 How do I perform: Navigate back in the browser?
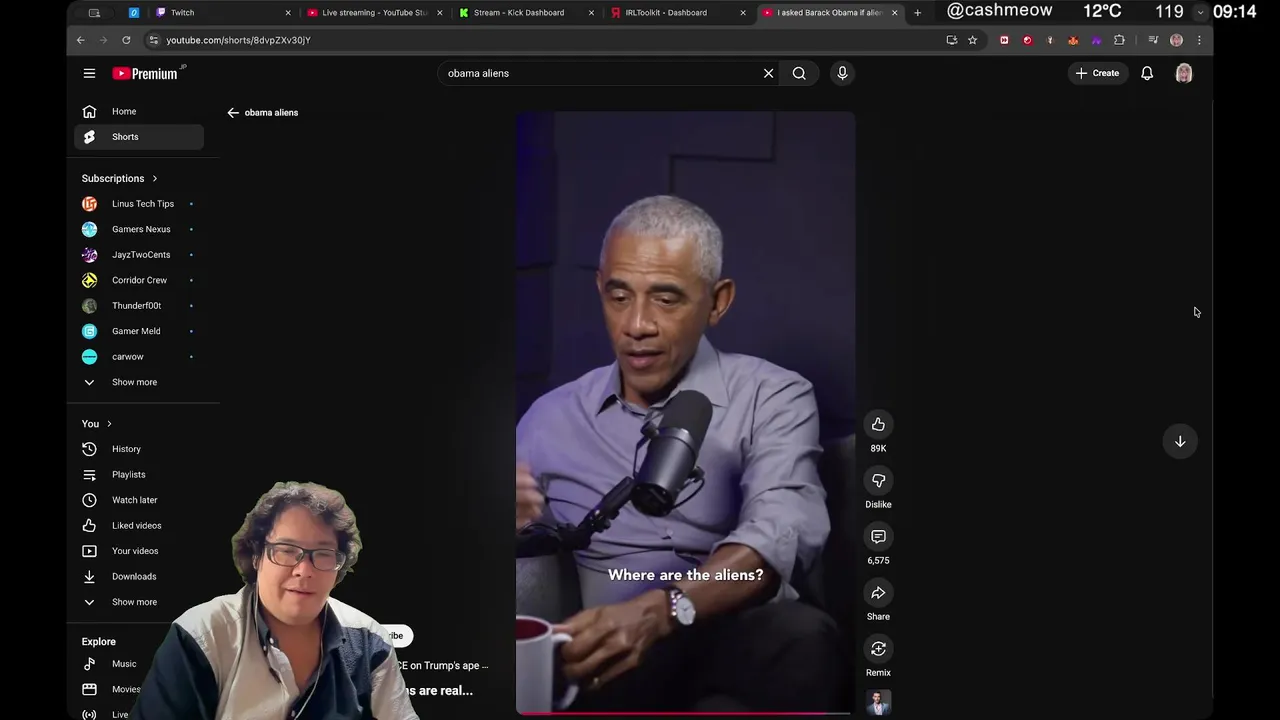[x=81, y=40]
